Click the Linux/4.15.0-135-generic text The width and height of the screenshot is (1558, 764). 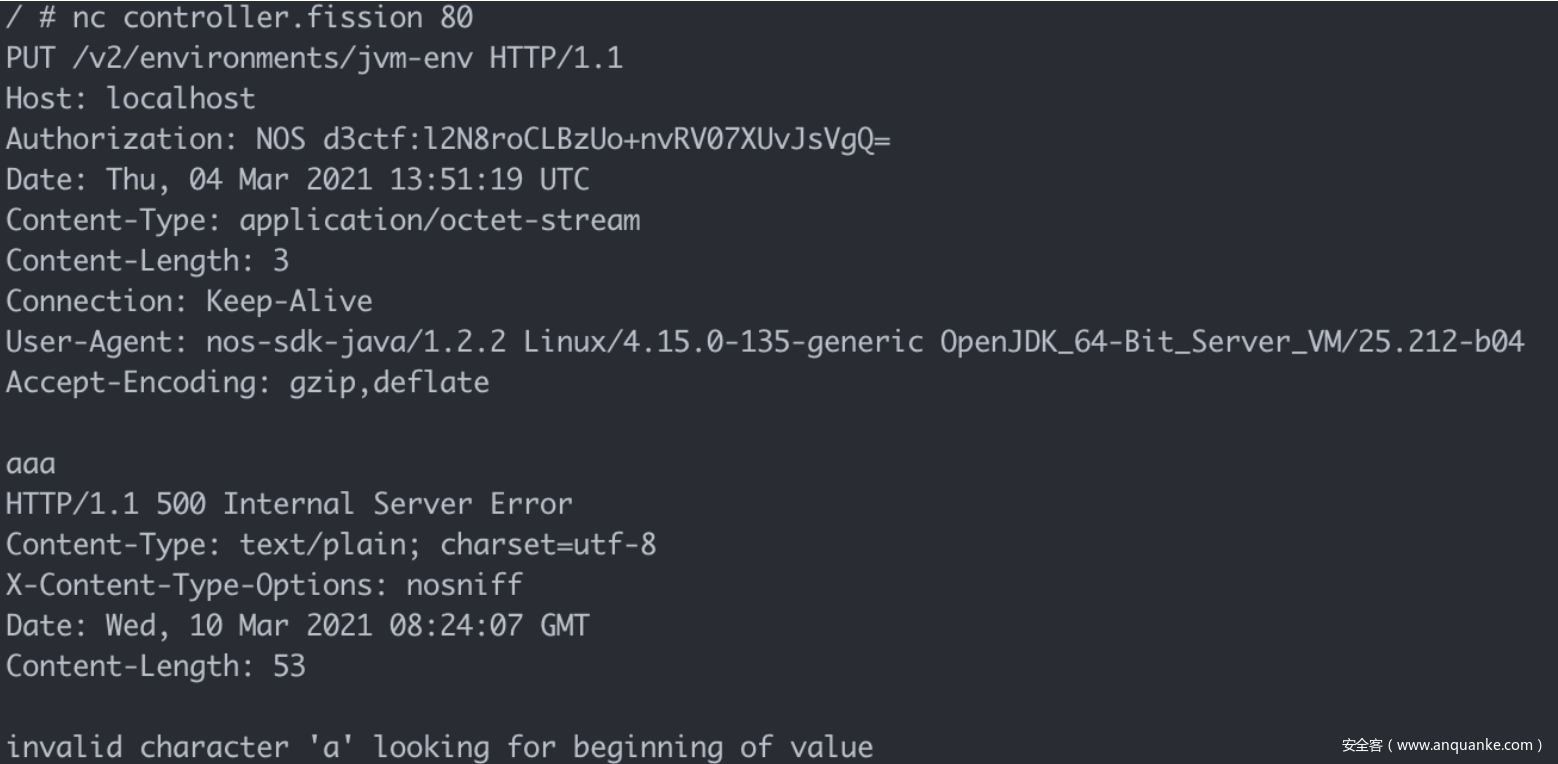tap(723, 342)
